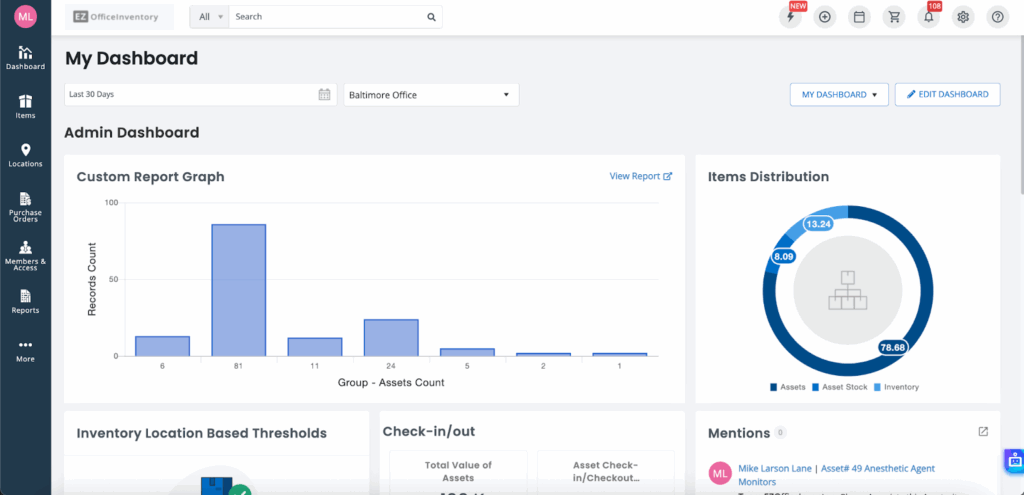Open the notifications bell icon
The image size is (1024, 495).
click(x=928, y=17)
